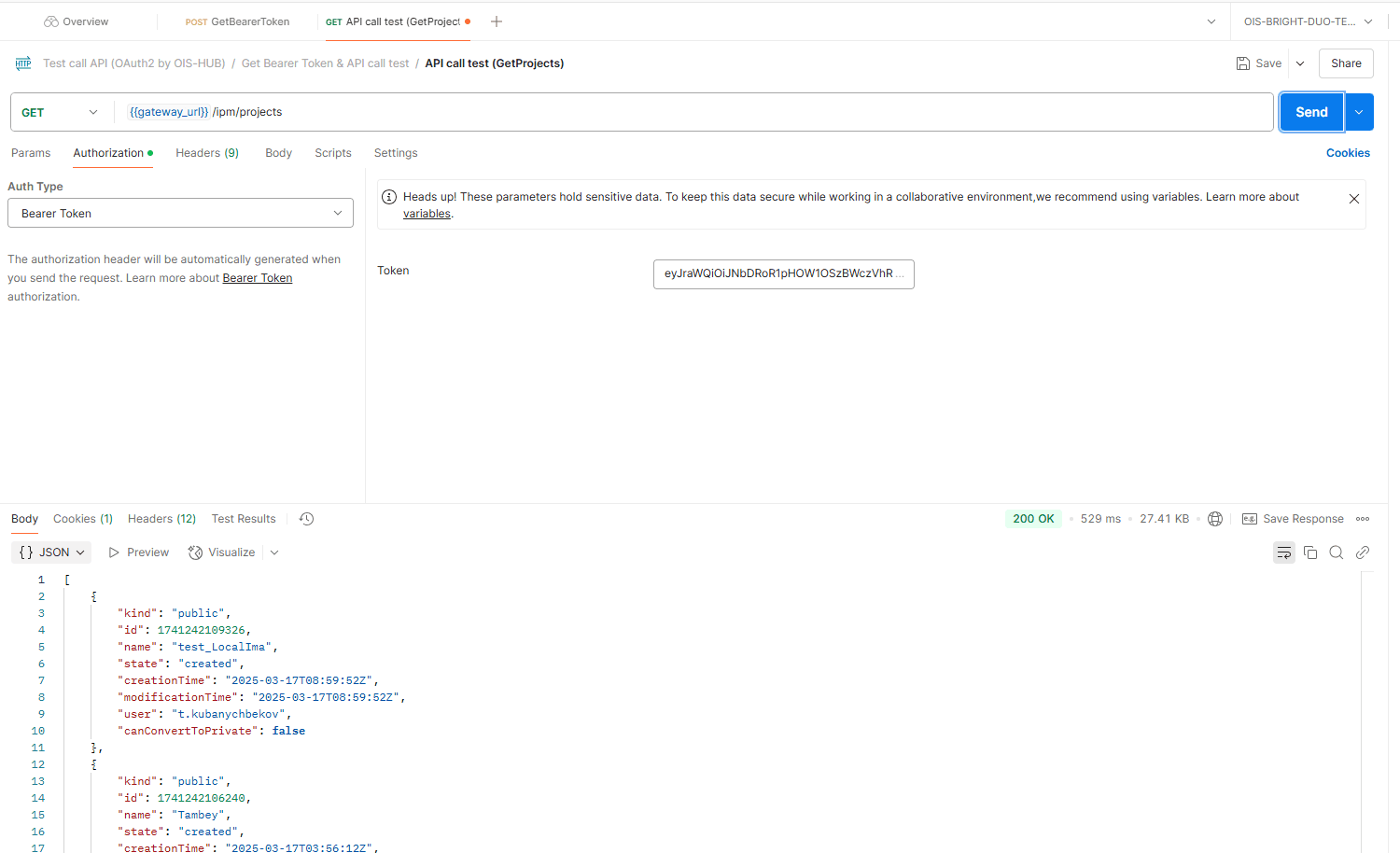The width and height of the screenshot is (1400, 853).
Task: Expand the Send button options arrow
Action: tap(1359, 112)
